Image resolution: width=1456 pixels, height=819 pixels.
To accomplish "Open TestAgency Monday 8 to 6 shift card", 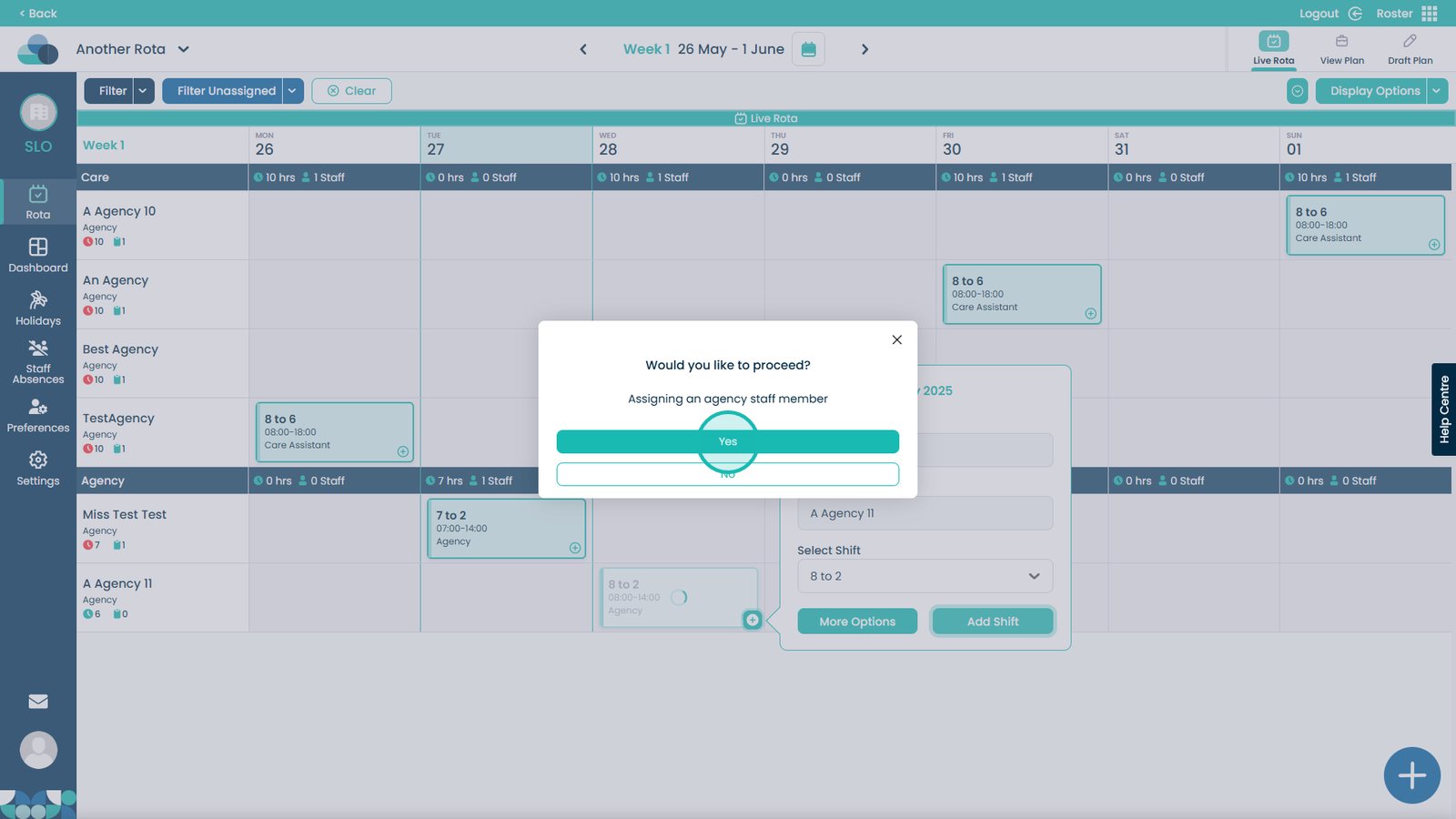I will click(334, 432).
